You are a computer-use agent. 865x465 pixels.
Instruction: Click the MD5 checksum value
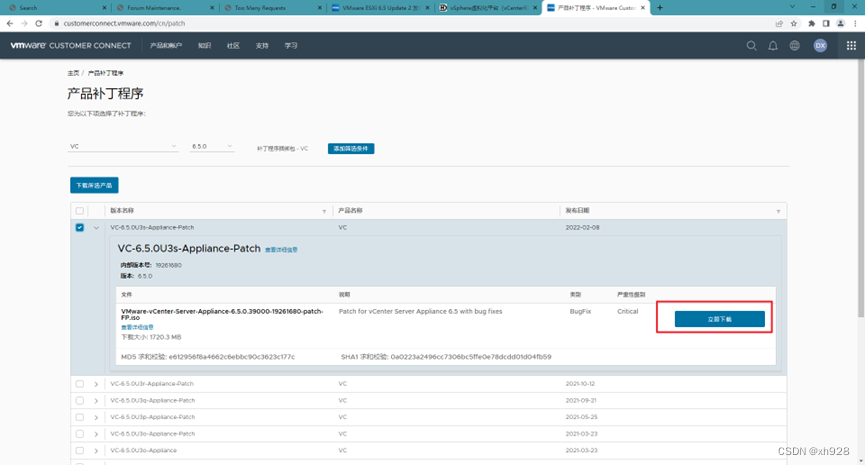point(232,357)
